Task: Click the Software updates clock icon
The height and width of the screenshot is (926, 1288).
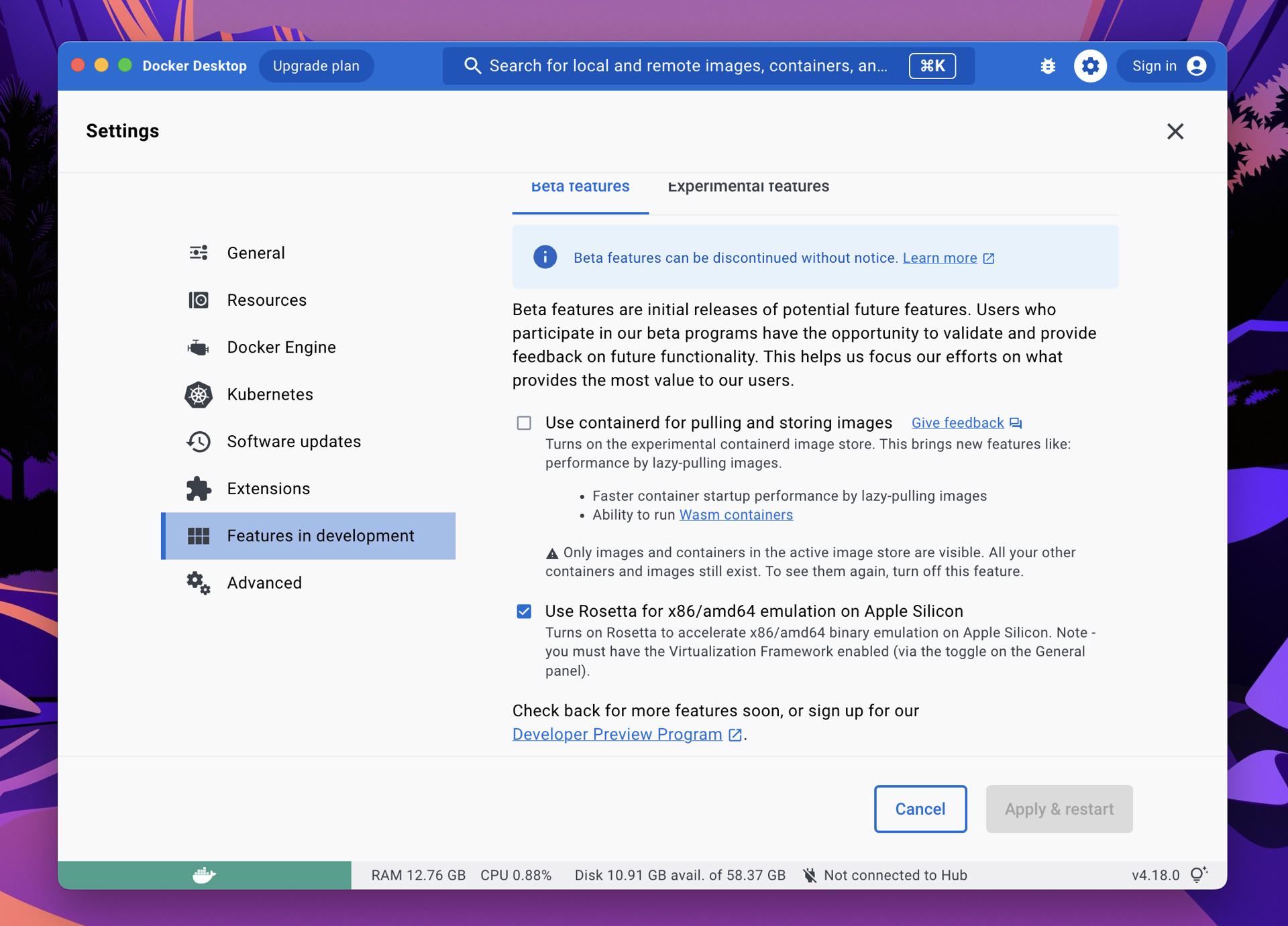Action: [199, 442]
